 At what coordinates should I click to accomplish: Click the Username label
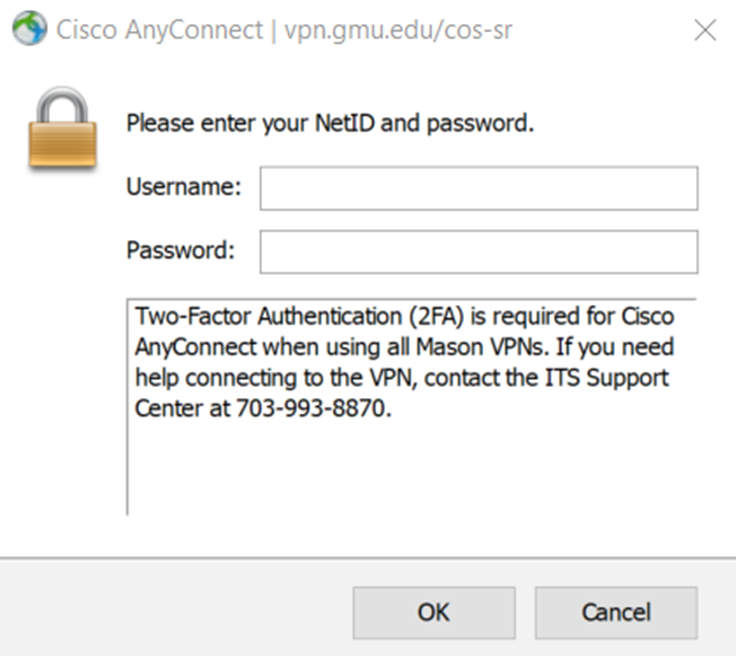point(183,187)
